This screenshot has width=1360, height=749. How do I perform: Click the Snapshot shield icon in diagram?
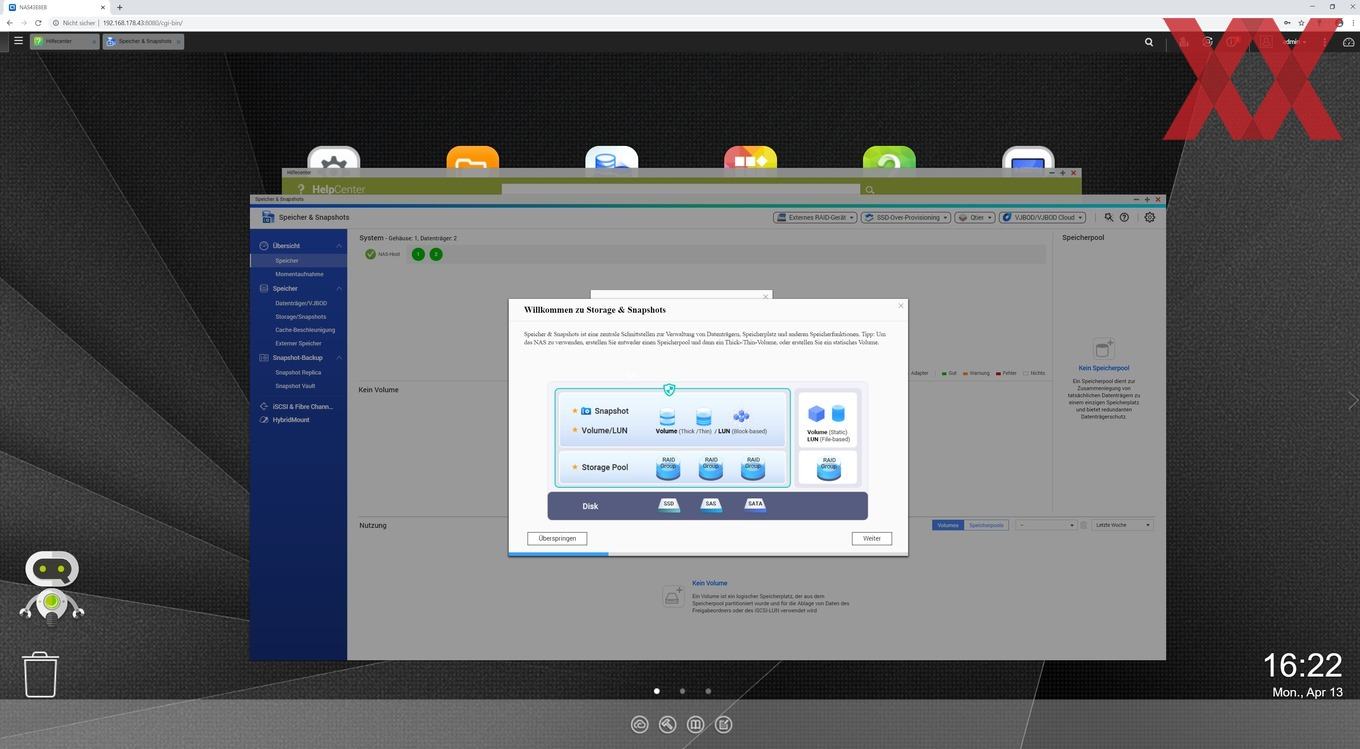[669, 390]
